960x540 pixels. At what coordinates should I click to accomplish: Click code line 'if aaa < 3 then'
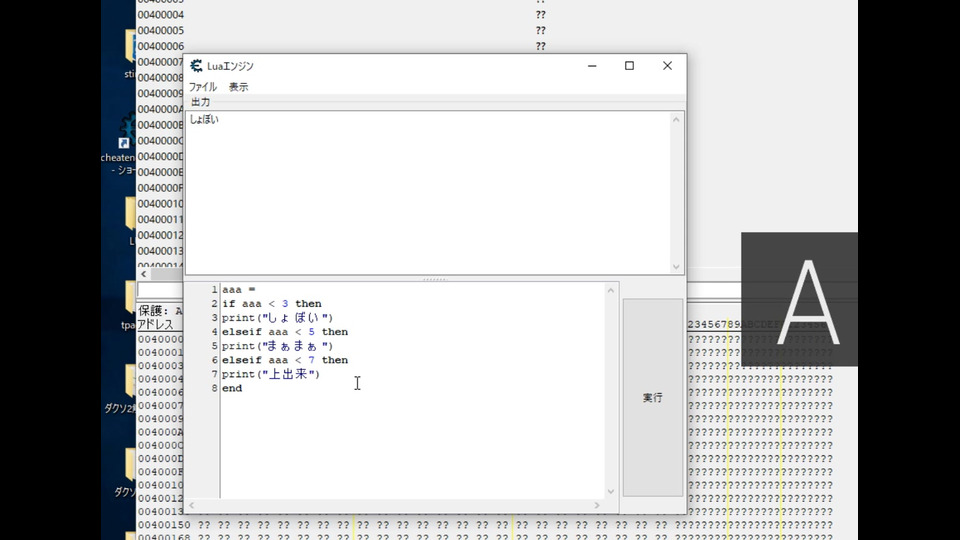coord(272,304)
